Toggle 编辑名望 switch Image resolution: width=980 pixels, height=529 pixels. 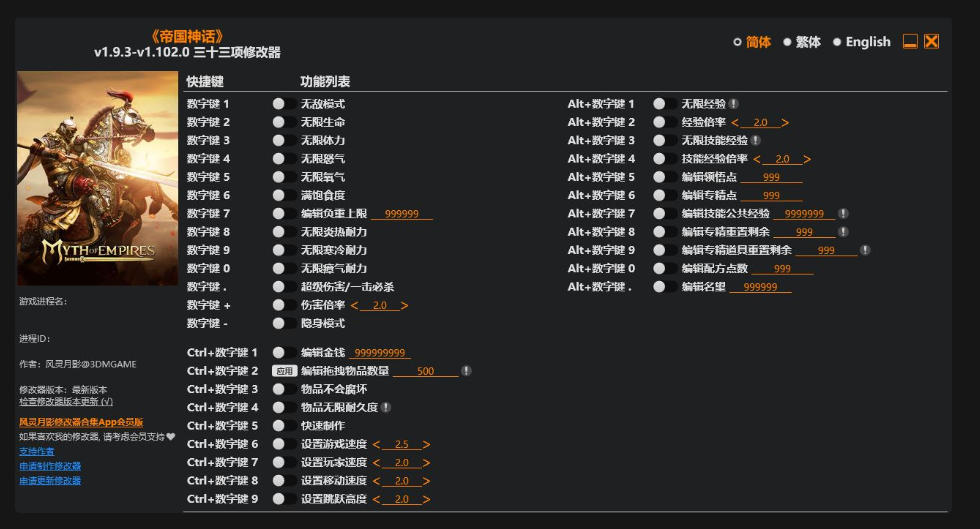664,286
